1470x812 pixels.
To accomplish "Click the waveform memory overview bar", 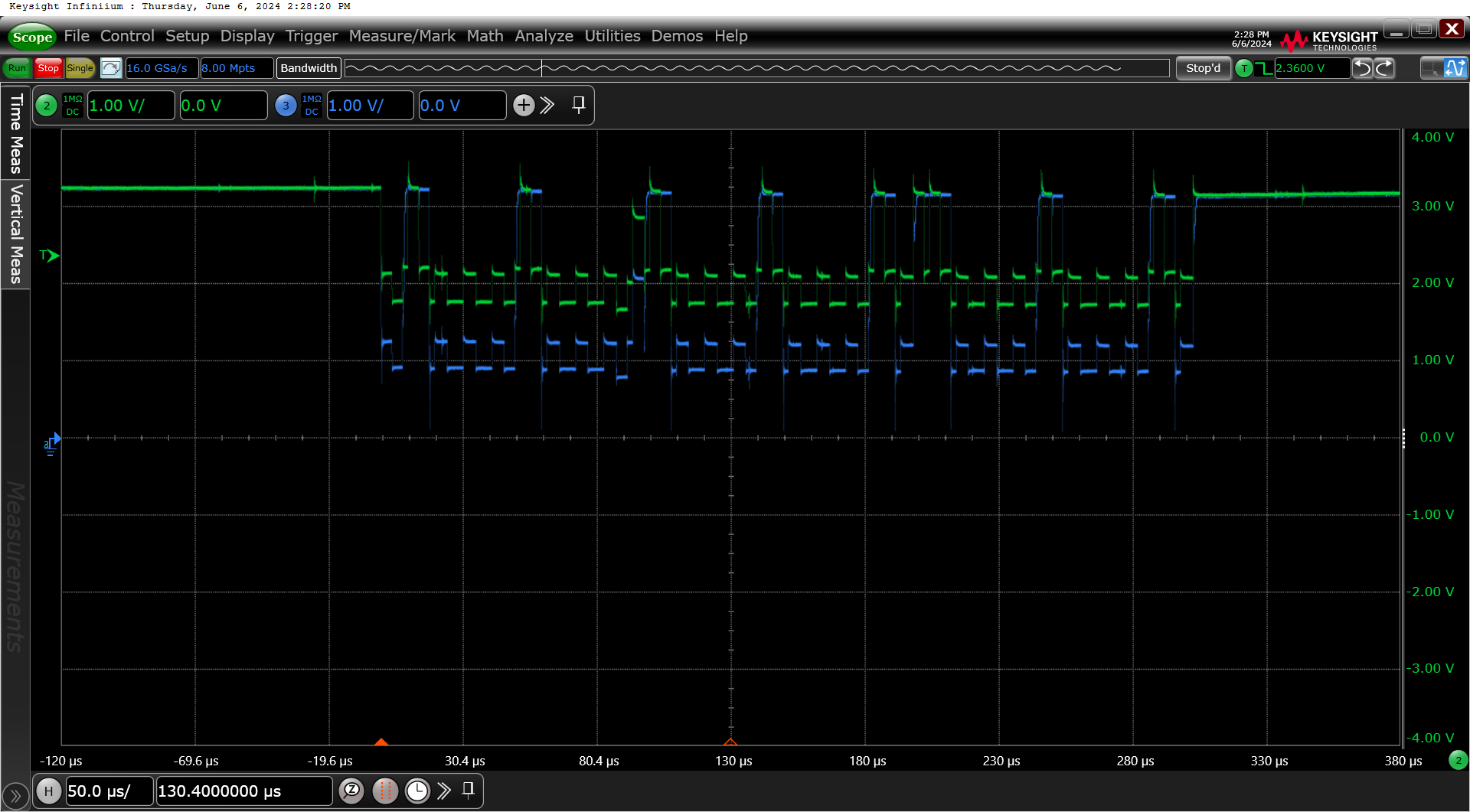I will tap(756, 68).
